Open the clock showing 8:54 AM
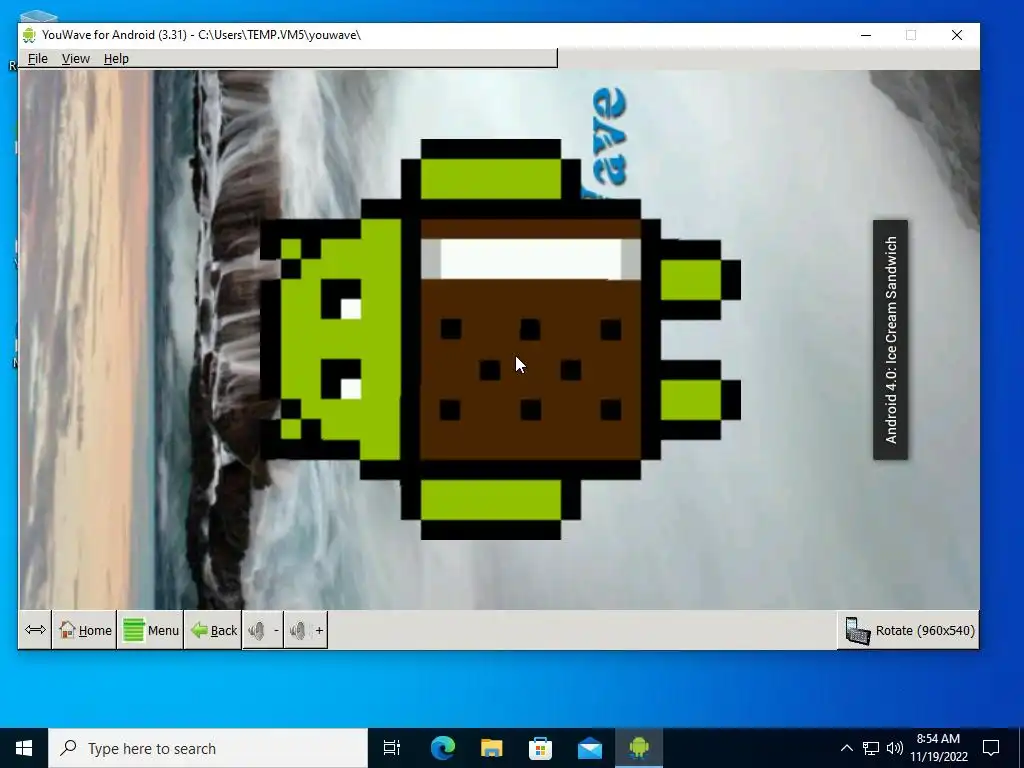1024x768 pixels. (x=938, y=748)
